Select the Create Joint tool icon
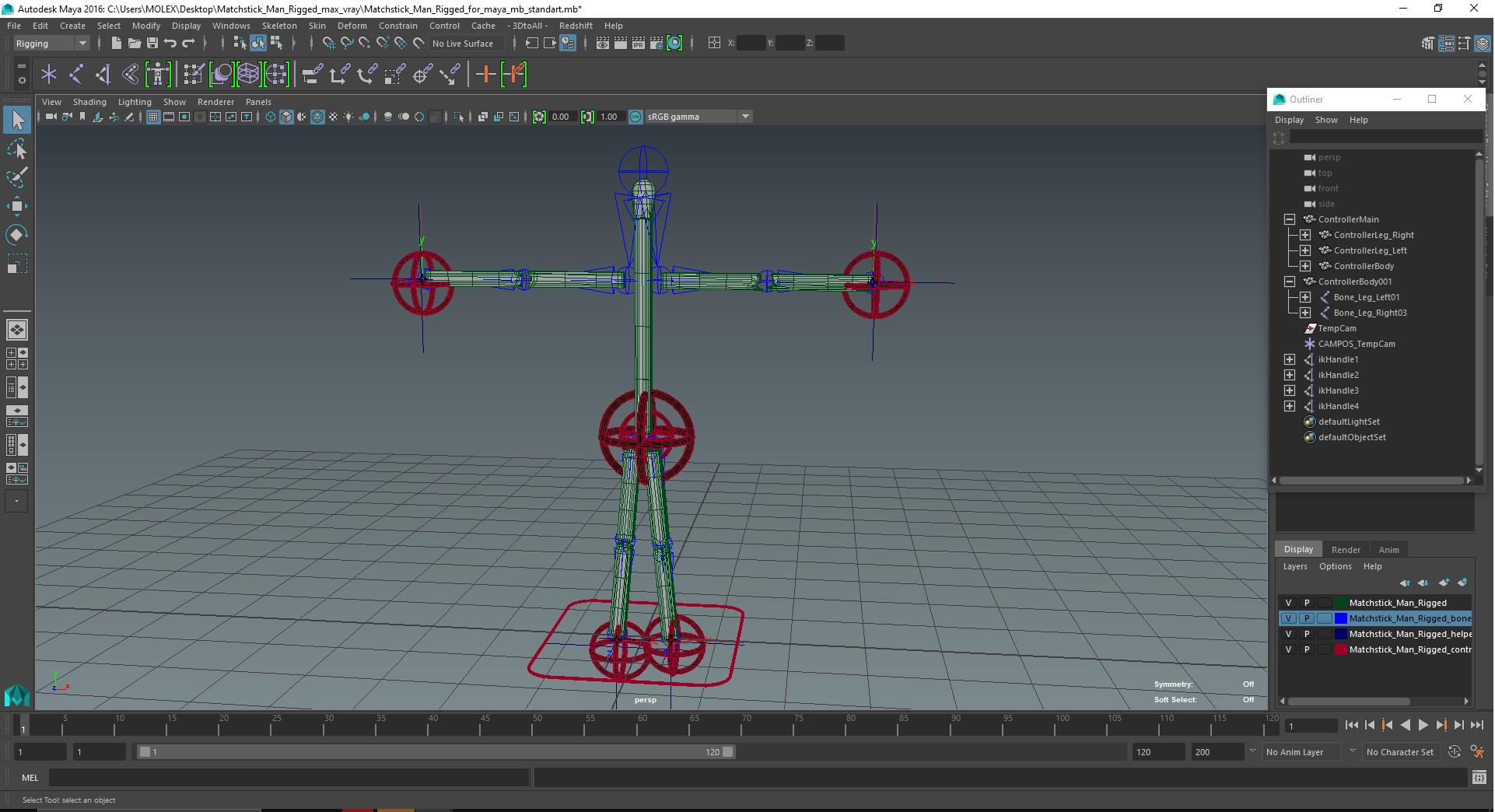Image resolution: width=1495 pixels, height=812 pixels. tap(76, 75)
